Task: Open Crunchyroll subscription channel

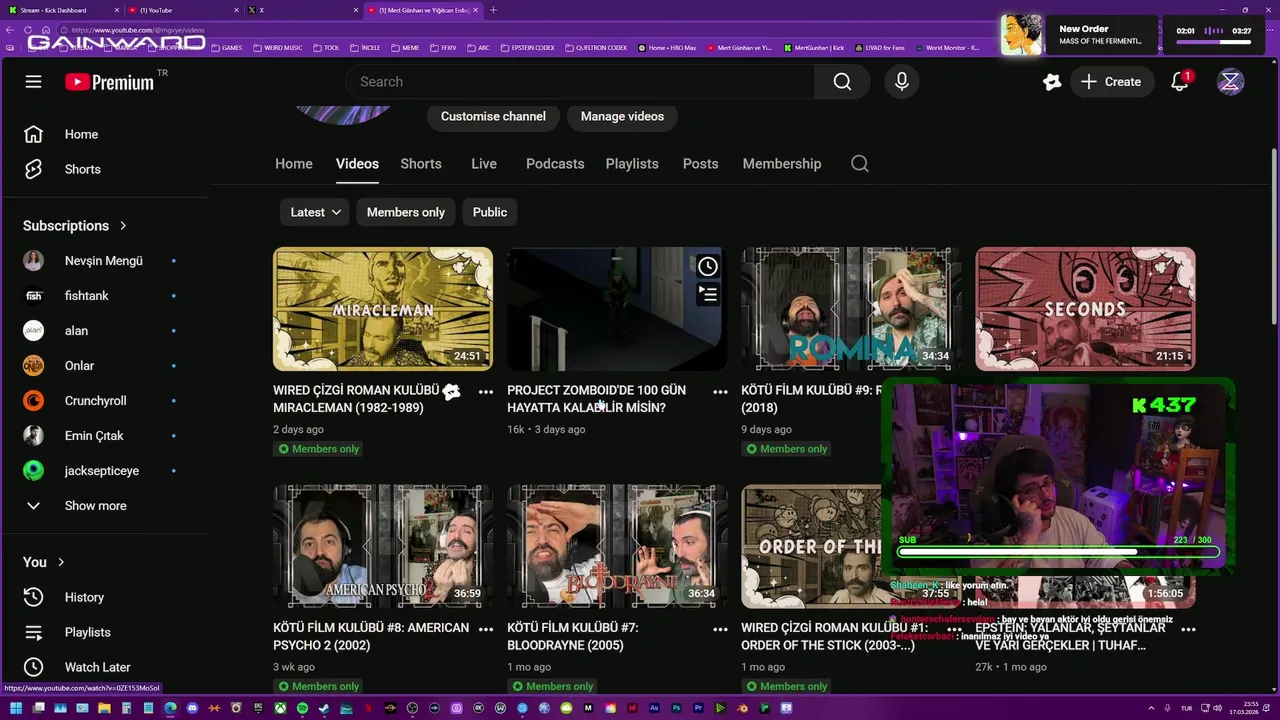Action: (105, 401)
